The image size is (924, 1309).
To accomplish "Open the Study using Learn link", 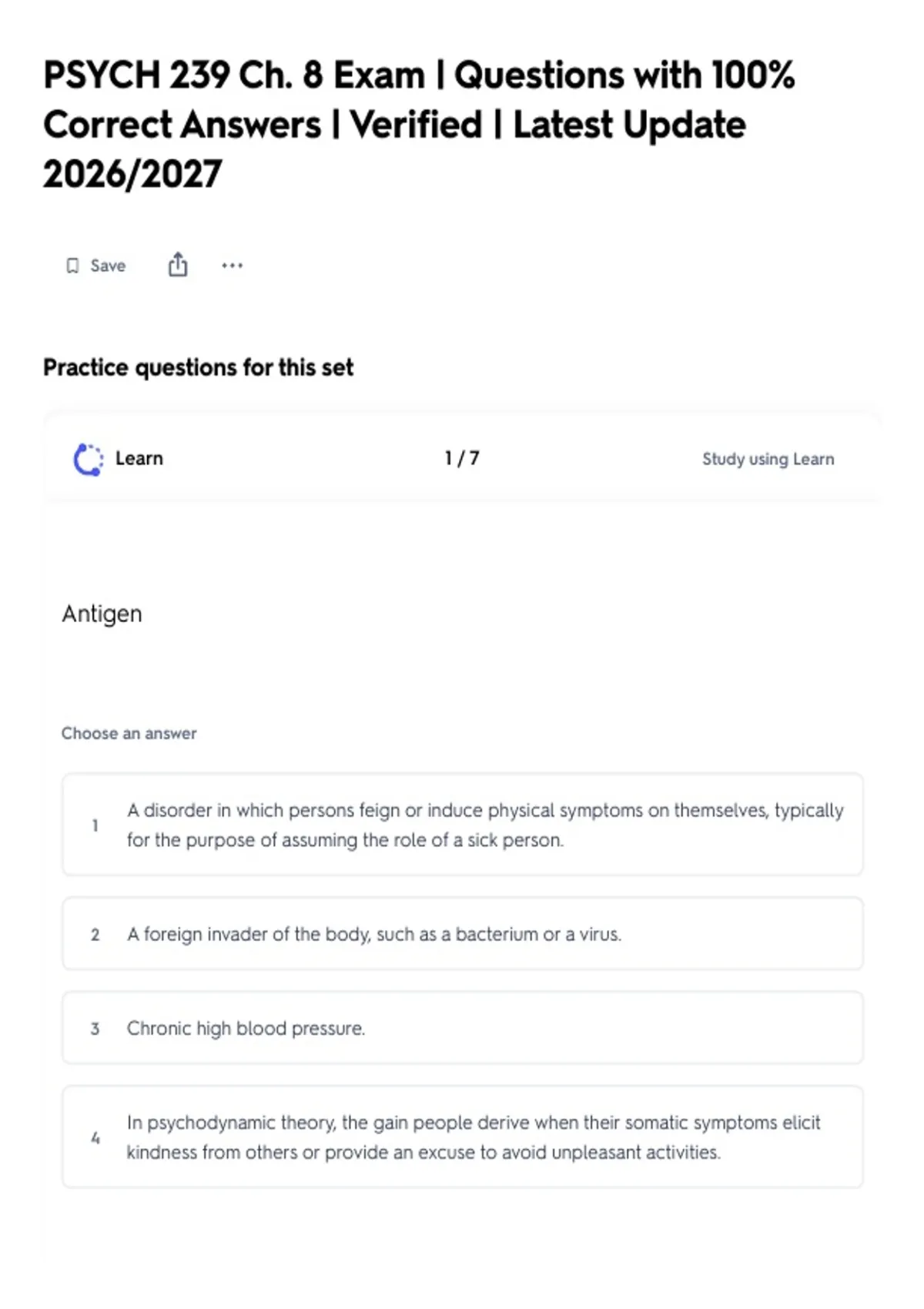I will click(768, 459).
